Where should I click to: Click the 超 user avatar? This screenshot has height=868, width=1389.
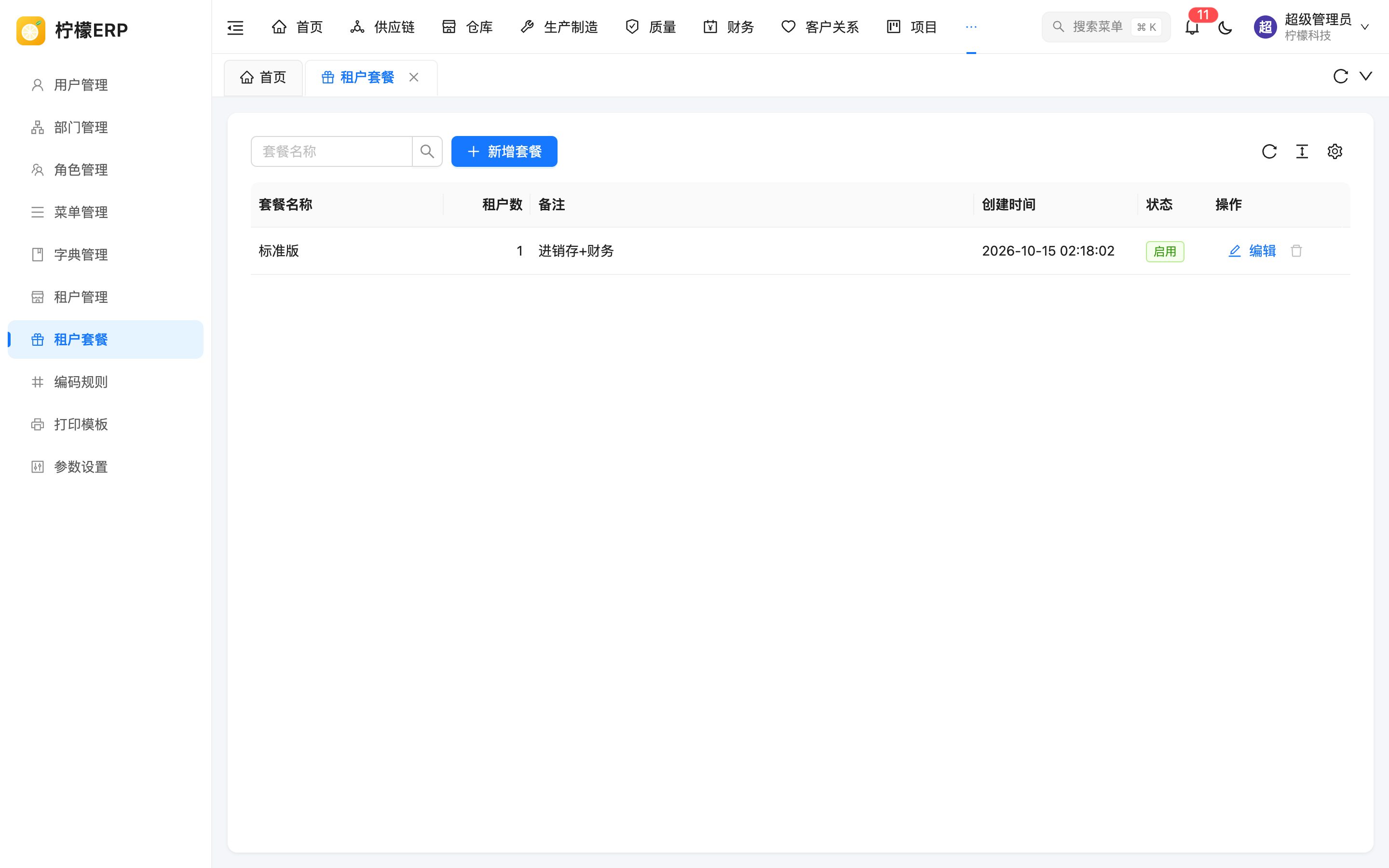point(1265,27)
